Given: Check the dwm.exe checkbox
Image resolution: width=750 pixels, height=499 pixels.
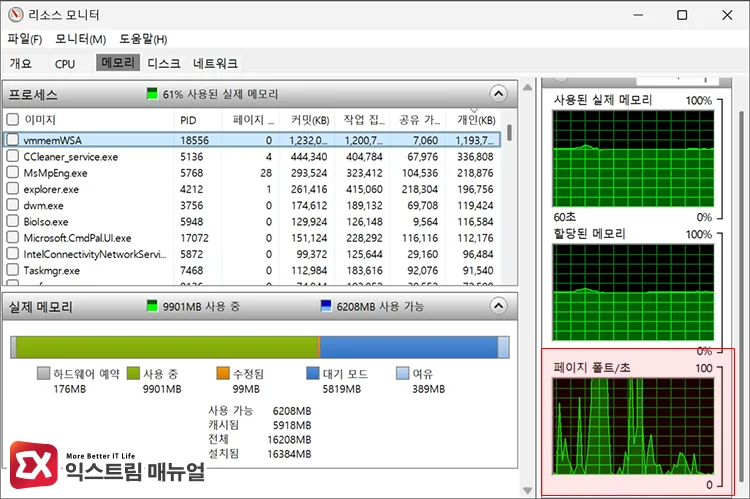Looking at the screenshot, I should coord(12,205).
